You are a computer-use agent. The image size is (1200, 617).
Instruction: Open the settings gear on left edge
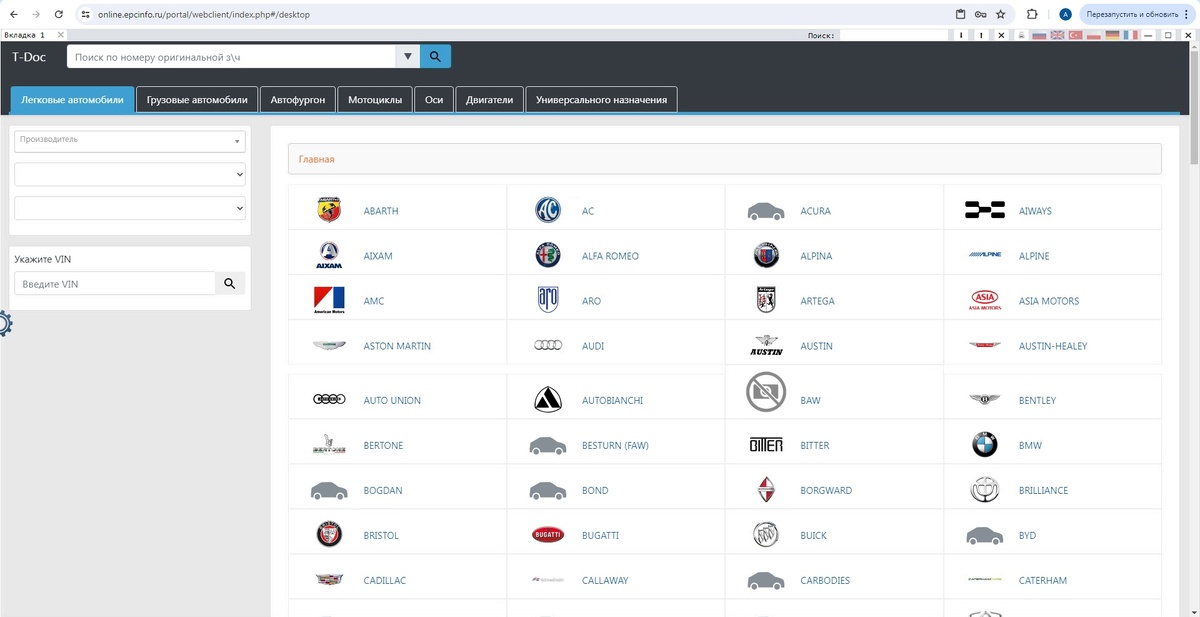5,324
